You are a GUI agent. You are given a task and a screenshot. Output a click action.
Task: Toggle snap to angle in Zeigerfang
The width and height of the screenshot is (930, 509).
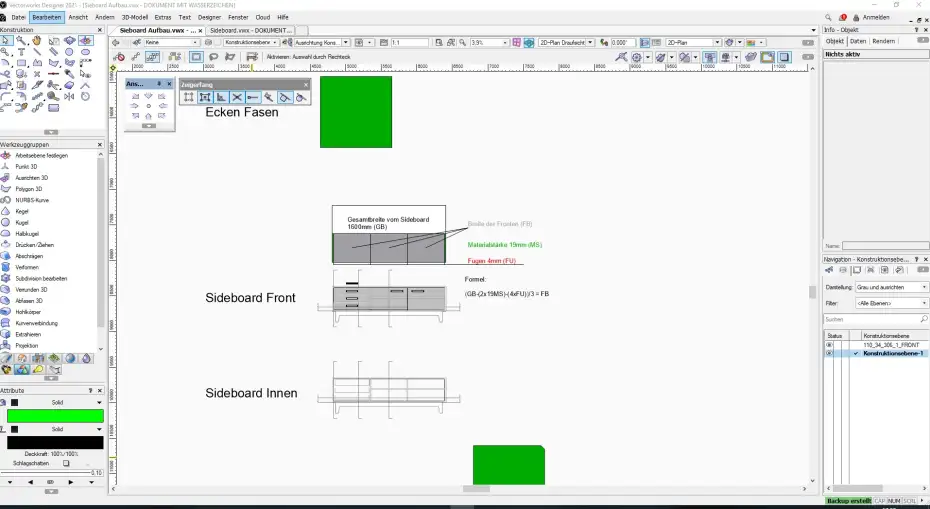click(221, 97)
